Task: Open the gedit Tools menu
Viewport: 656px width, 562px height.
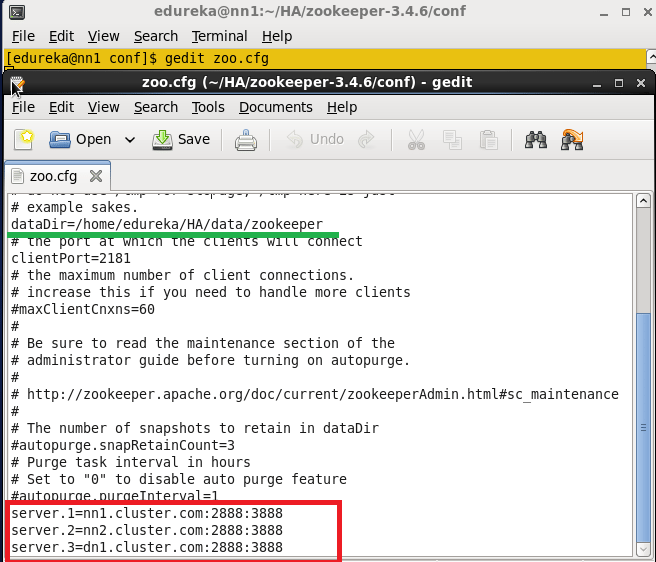Action: click(208, 107)
